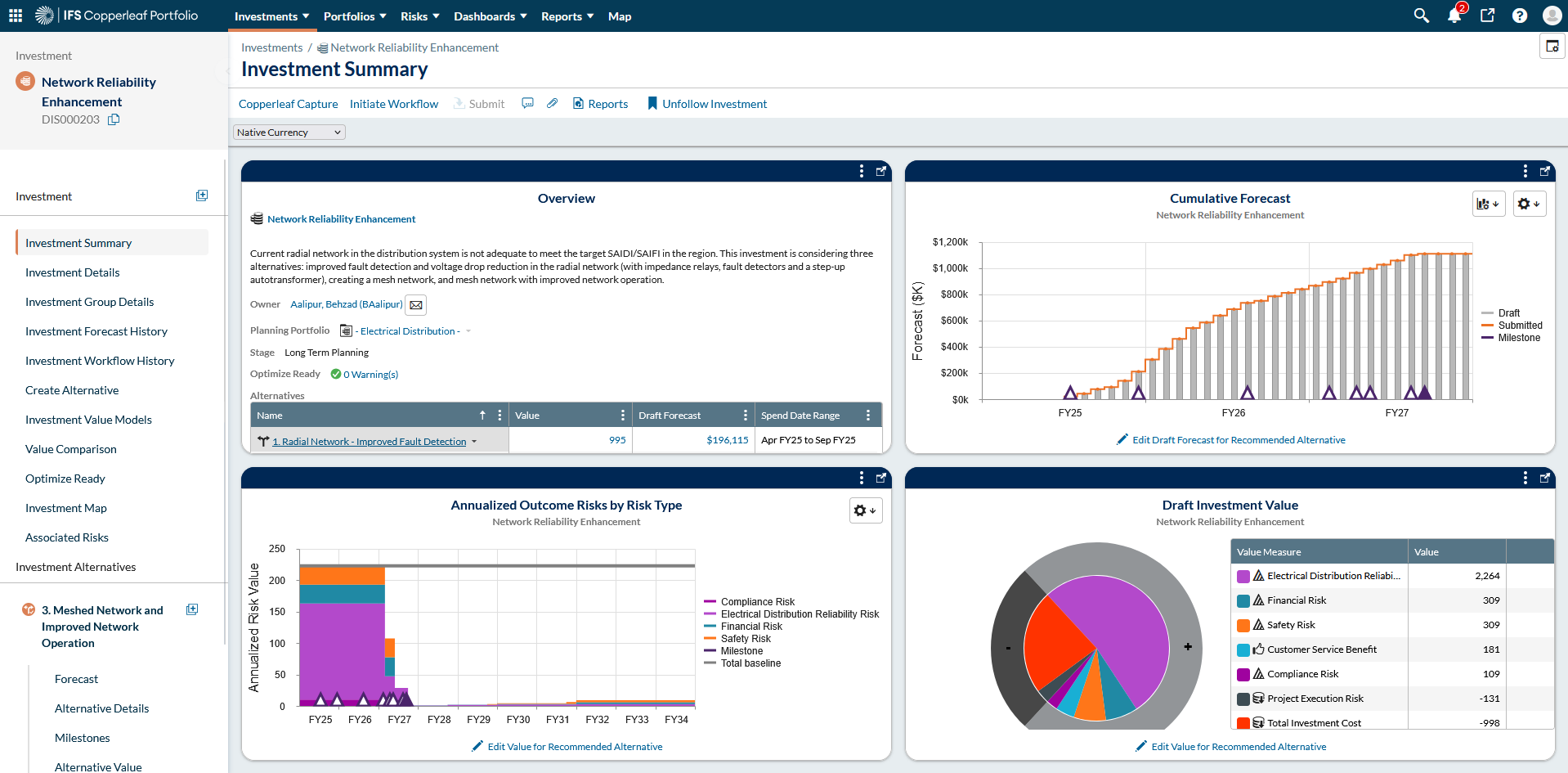Open the notifications bell
The width and height of the screenshot is (1568, 773).
[1454, 16]
